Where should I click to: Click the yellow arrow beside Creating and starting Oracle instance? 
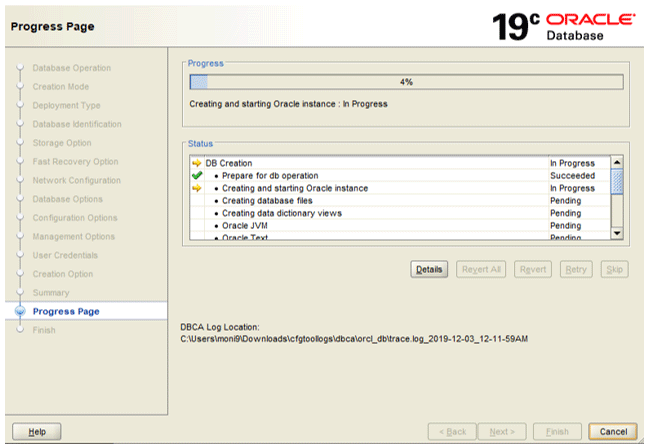point(197,188)
